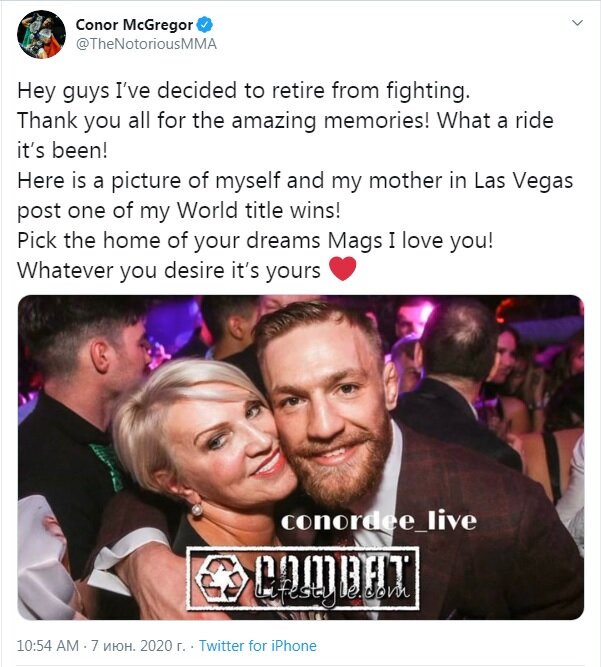Open the Twitter for iPhone source link
The image size is (601, 667).
[x=258, y=646]
